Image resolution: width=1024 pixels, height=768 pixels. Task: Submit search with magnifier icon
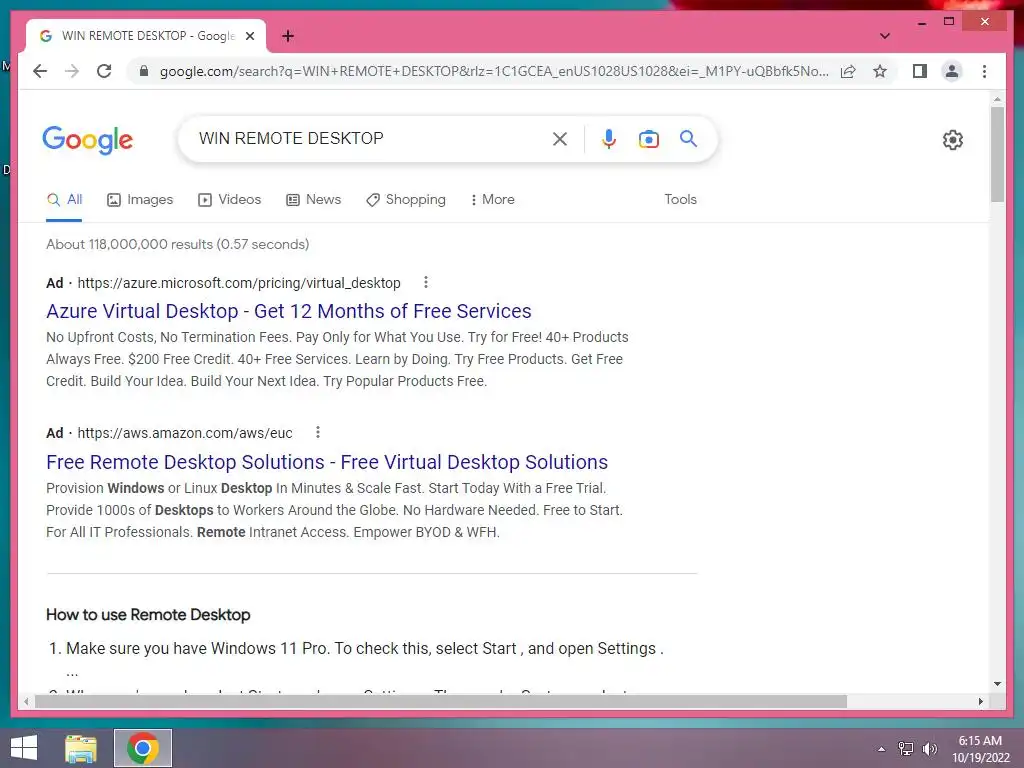point(688,138)
